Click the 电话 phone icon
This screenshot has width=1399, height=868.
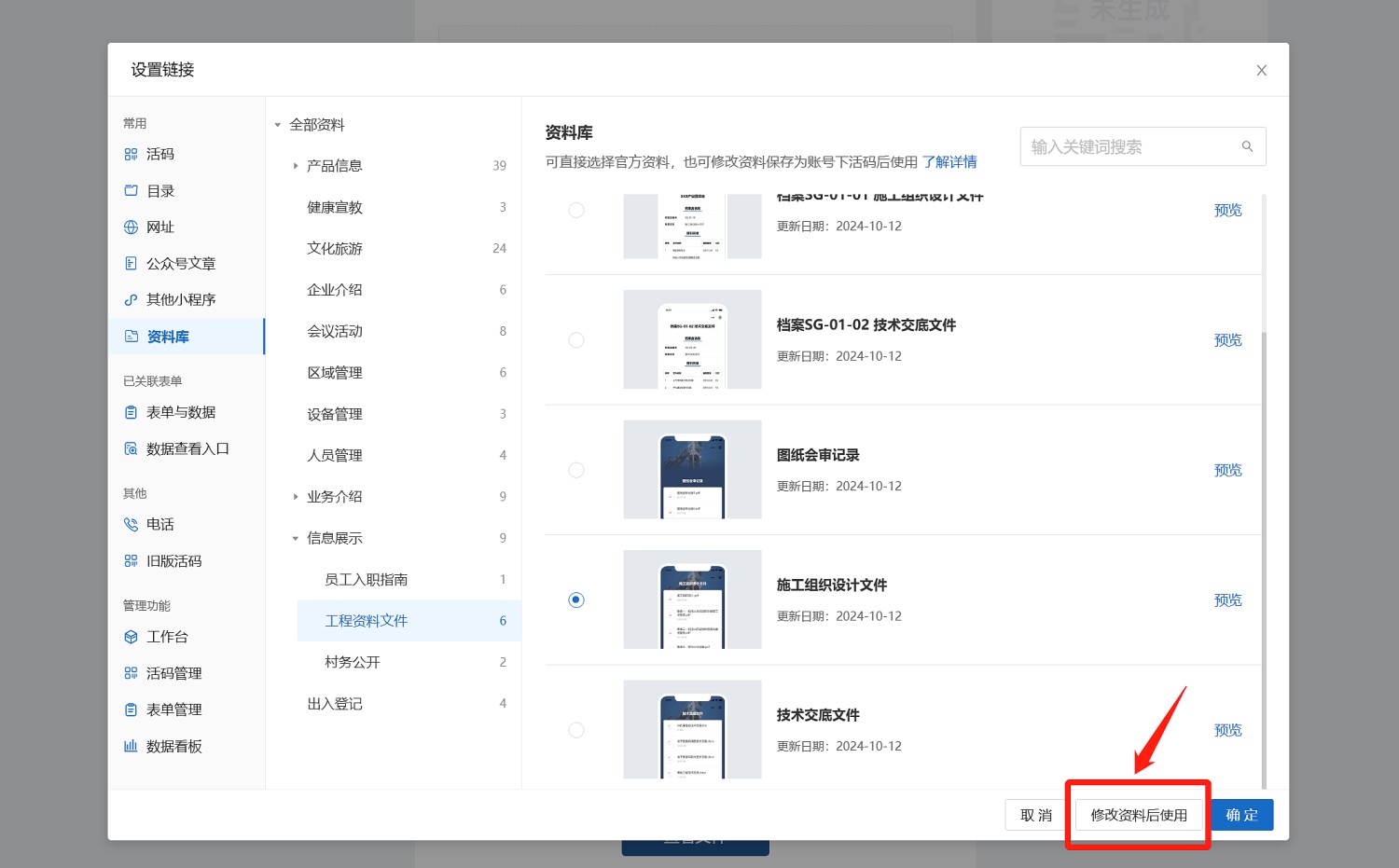pos(131,525)
